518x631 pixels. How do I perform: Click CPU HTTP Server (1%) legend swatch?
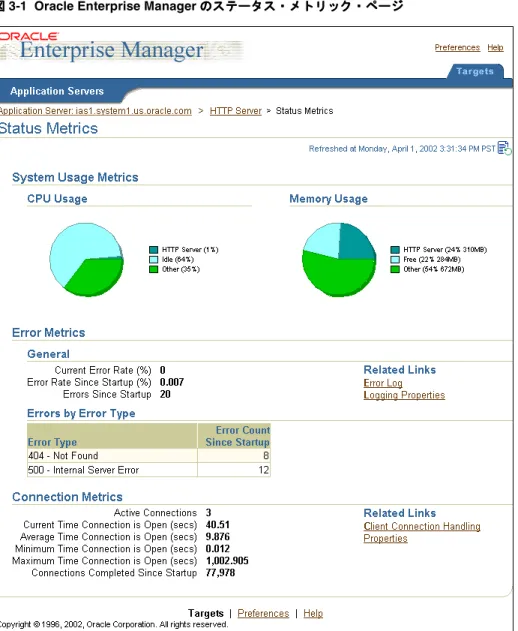[x=153, y=250]
